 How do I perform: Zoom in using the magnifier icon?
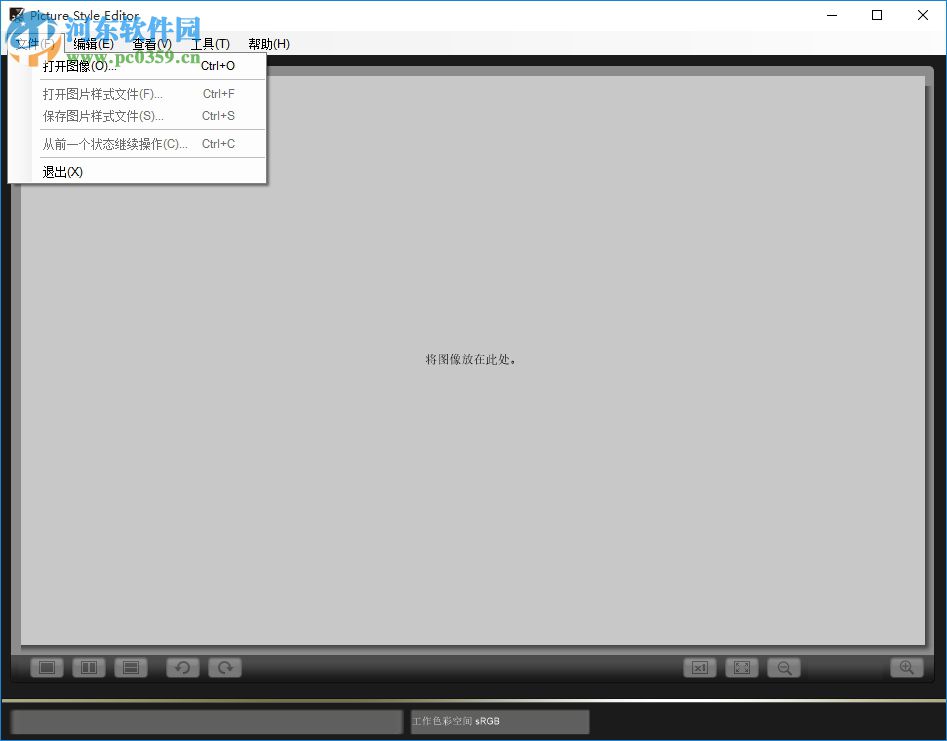(x=906, y=667)
